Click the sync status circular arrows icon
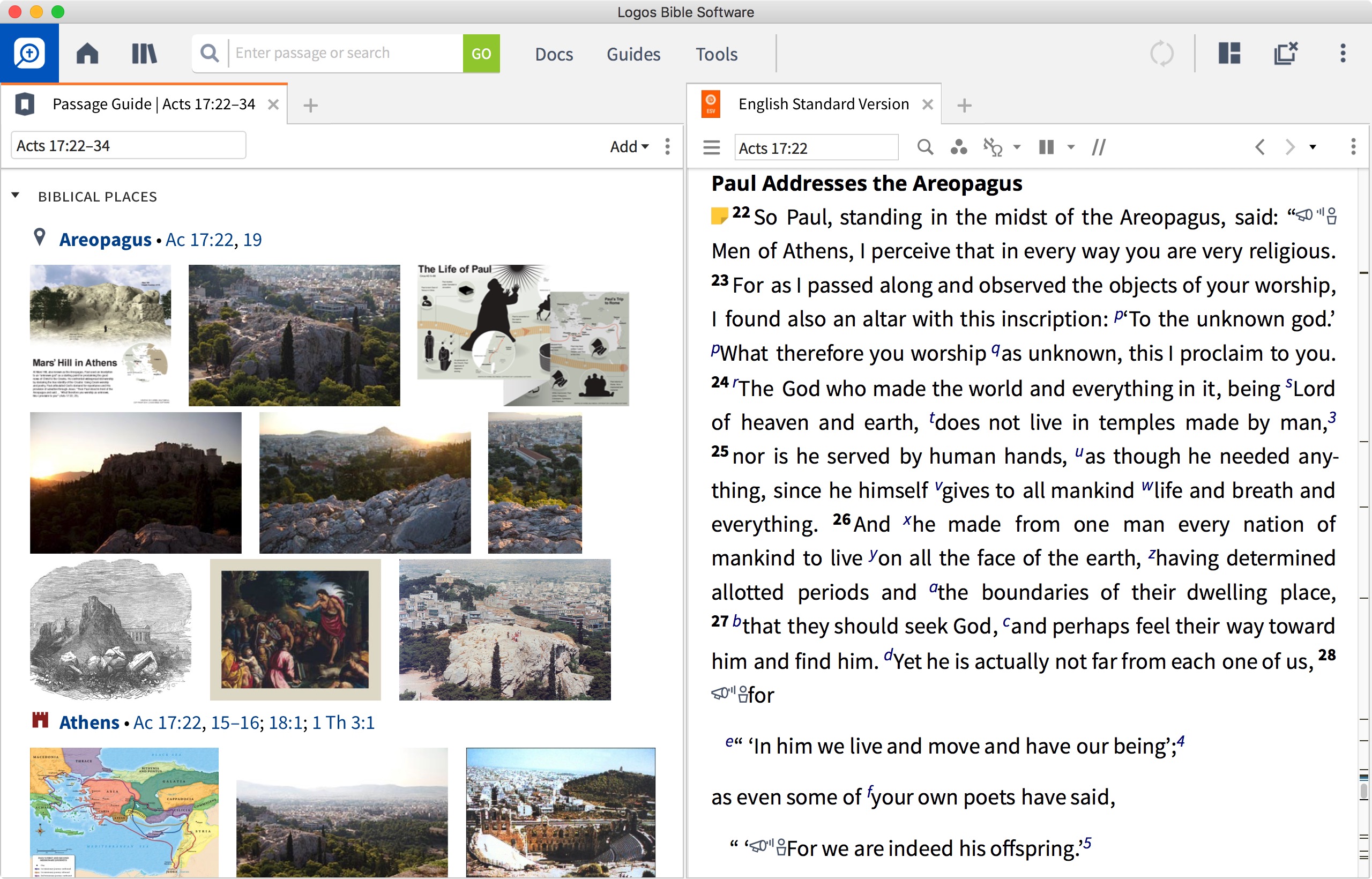Viewport: 1372px width, 879px height. click(x=1161, y=54)
